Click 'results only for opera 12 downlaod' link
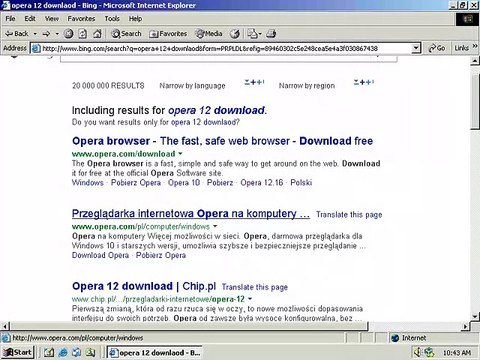480x360 pixels. click(205, 122)
